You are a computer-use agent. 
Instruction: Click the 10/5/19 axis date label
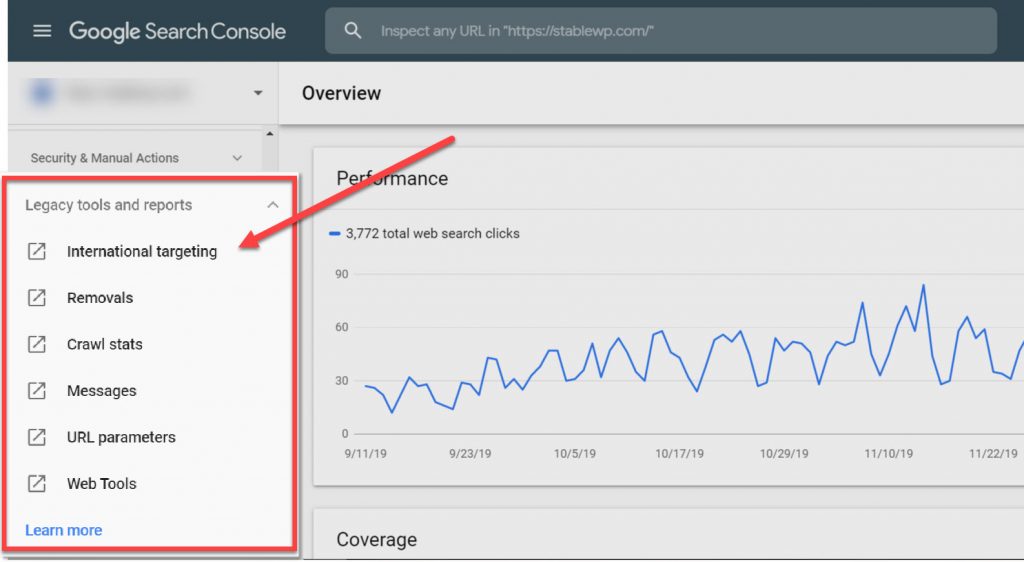[x=575, y=453]
